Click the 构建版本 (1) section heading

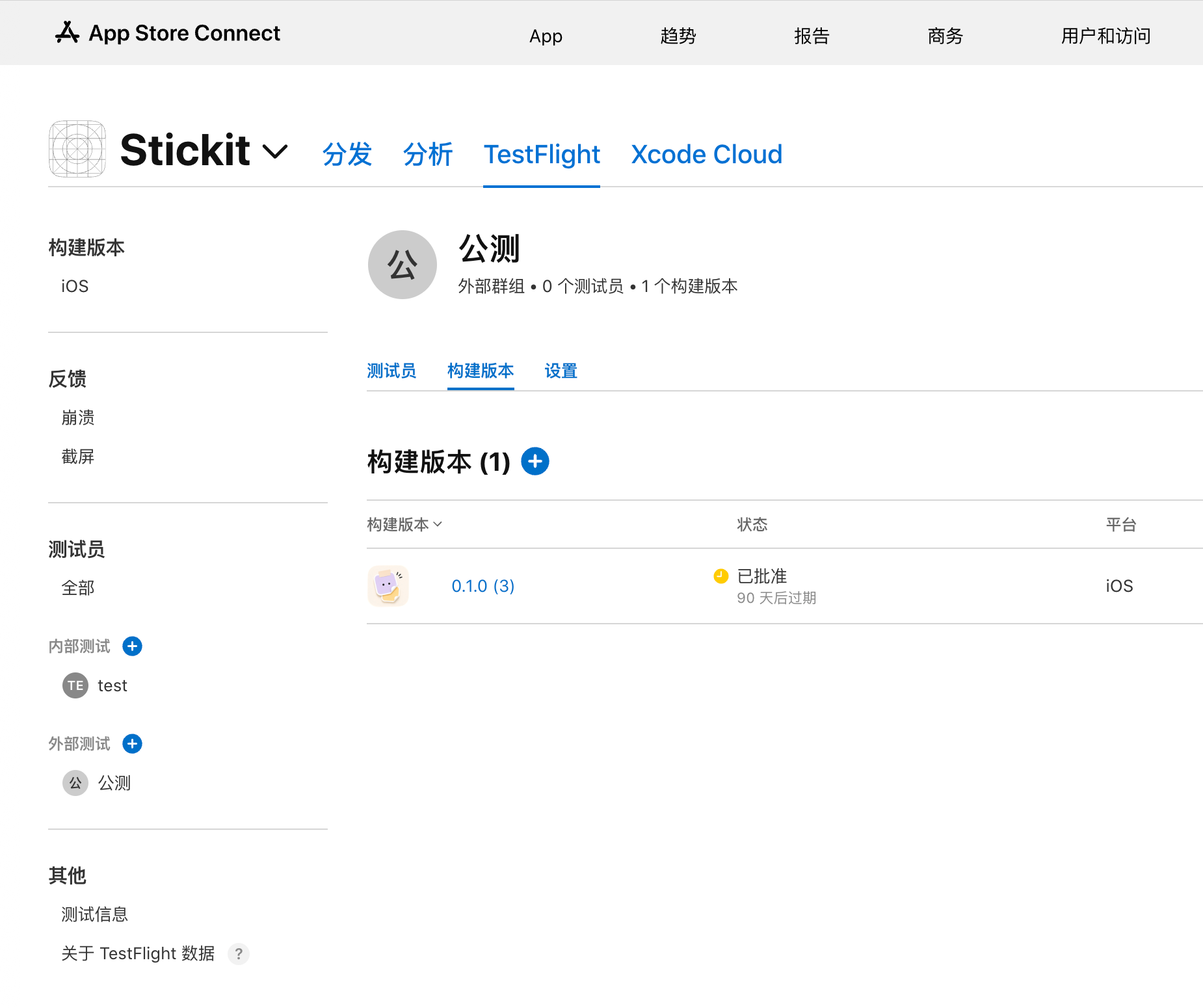pyautogui.click(x=439, y=462)
